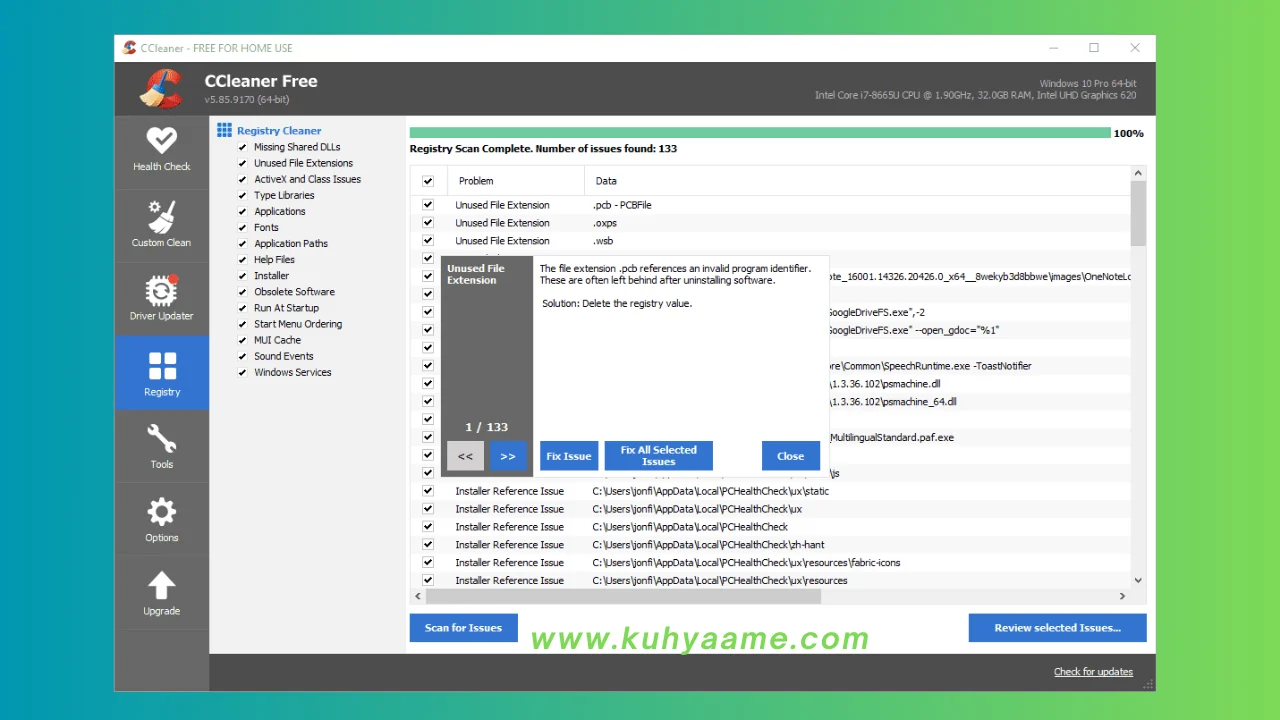The image size is (1280, 720).
Task: Close the issue details popup
Action: coord(790,456)
